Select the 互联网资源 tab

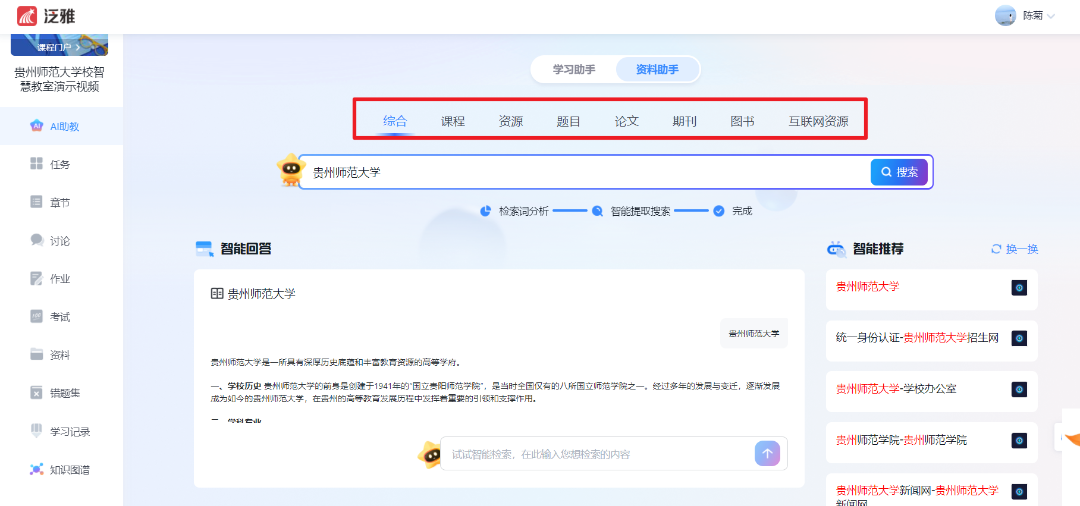click(x=818, y=122)
